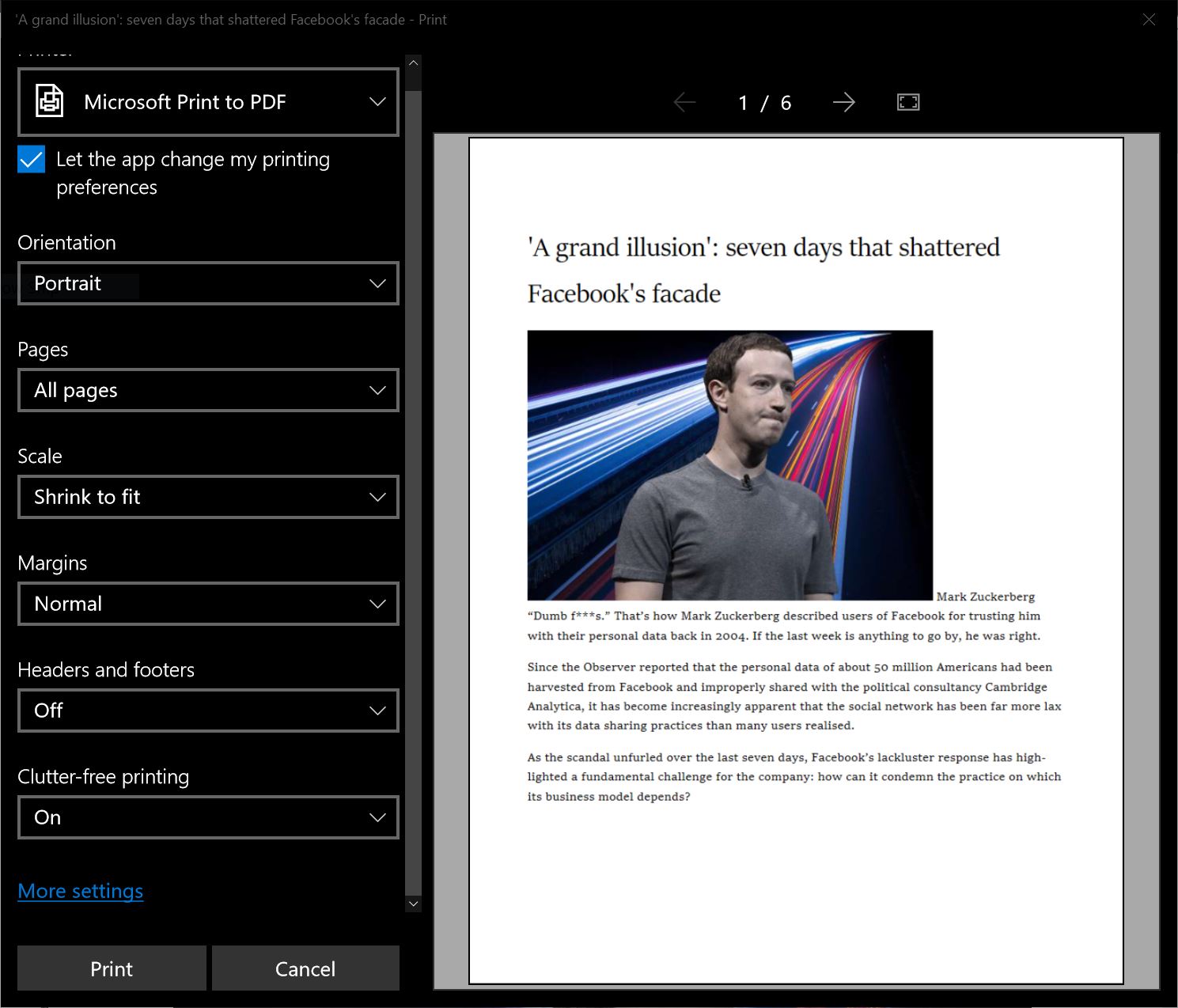Click the 'Orientation' label

point(66,243)
